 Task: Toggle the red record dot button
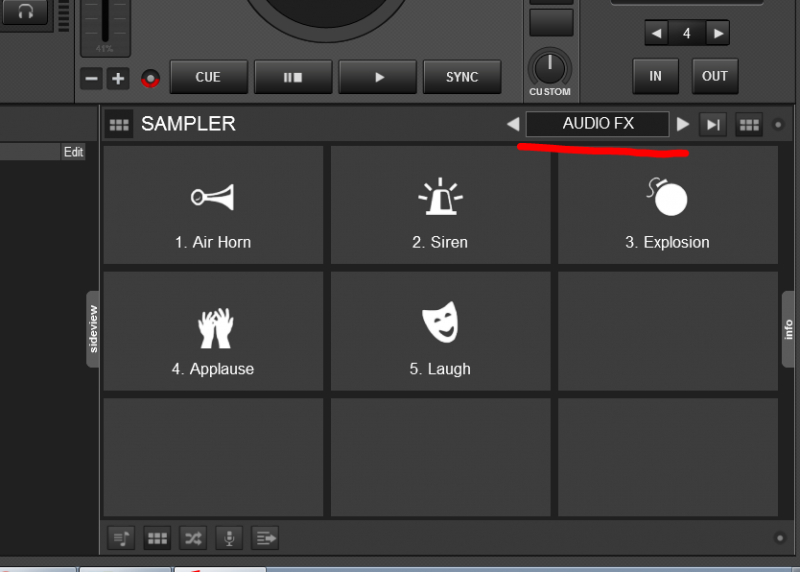coord(150,78)
